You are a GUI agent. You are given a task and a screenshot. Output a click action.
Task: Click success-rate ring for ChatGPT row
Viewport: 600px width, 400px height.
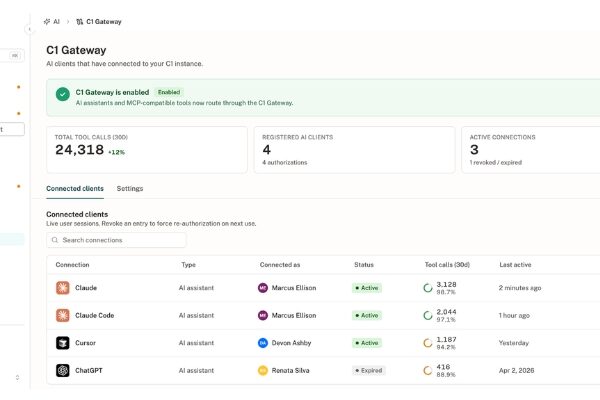[428, 371]
